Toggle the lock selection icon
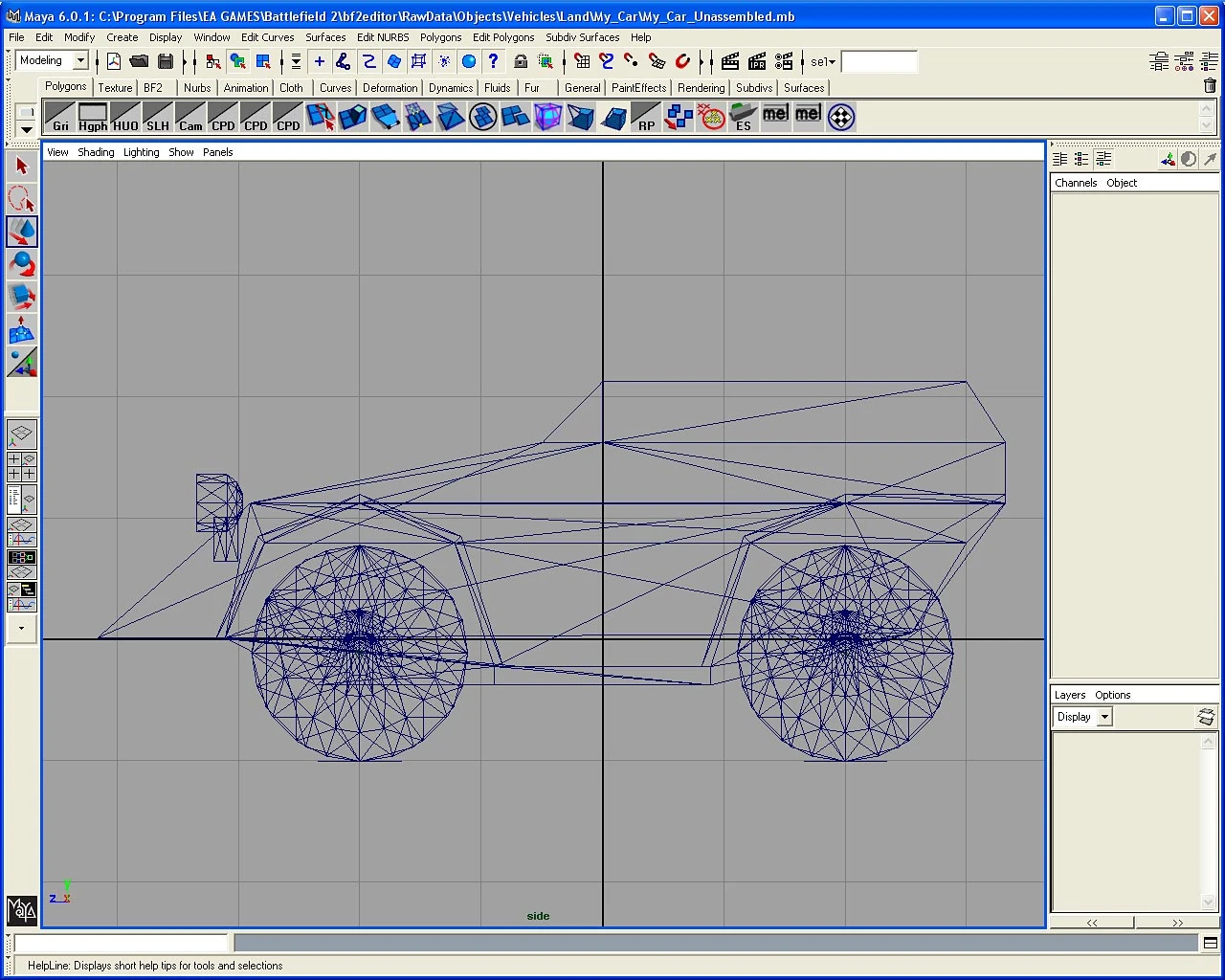The image size is (1225, 980). pos(521,62)
